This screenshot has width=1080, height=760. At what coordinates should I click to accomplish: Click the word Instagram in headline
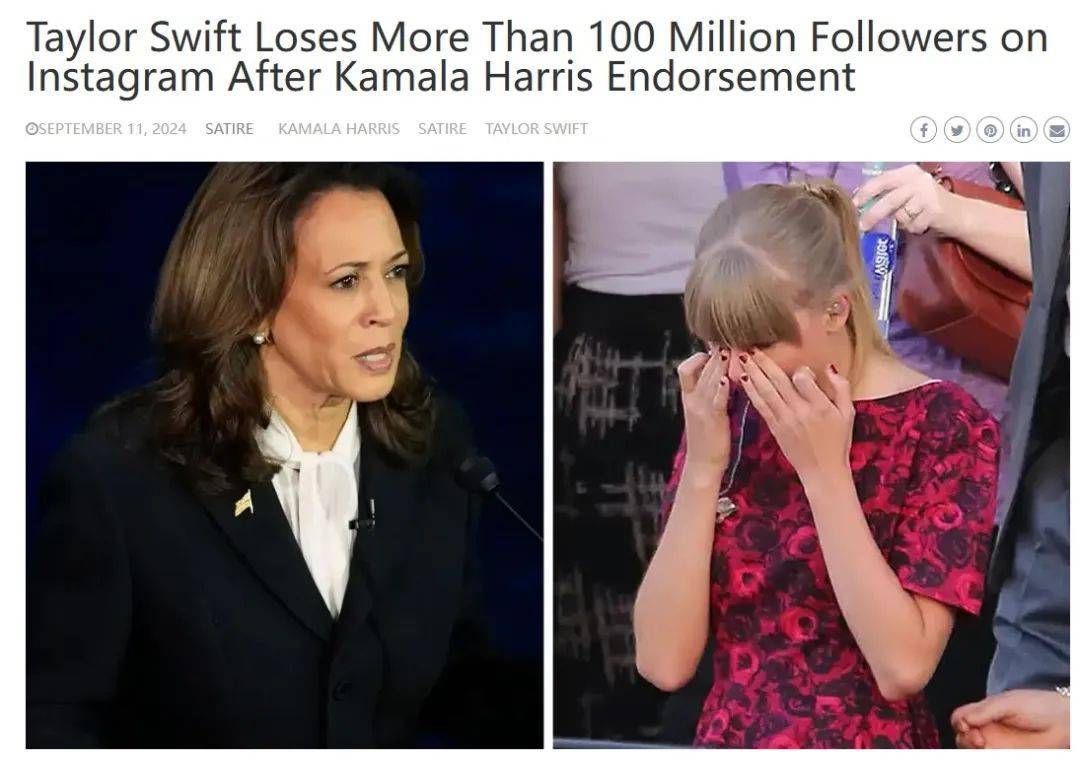pyautogui.click(x=121, y=77)
